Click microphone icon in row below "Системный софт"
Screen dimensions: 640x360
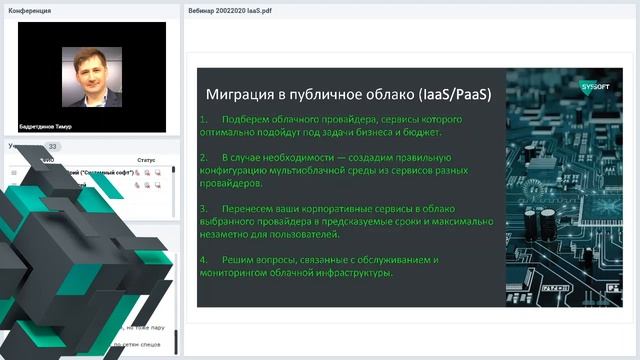[x=138, y=185]
